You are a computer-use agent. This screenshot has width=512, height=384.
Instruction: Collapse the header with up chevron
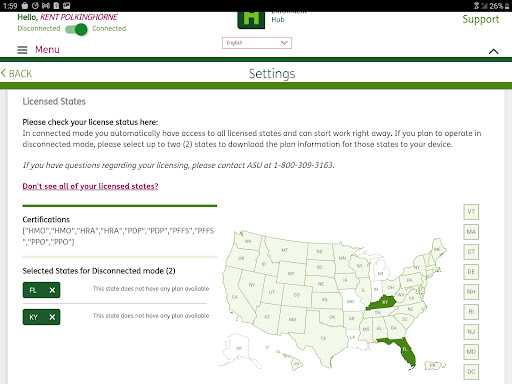point(493,51)
